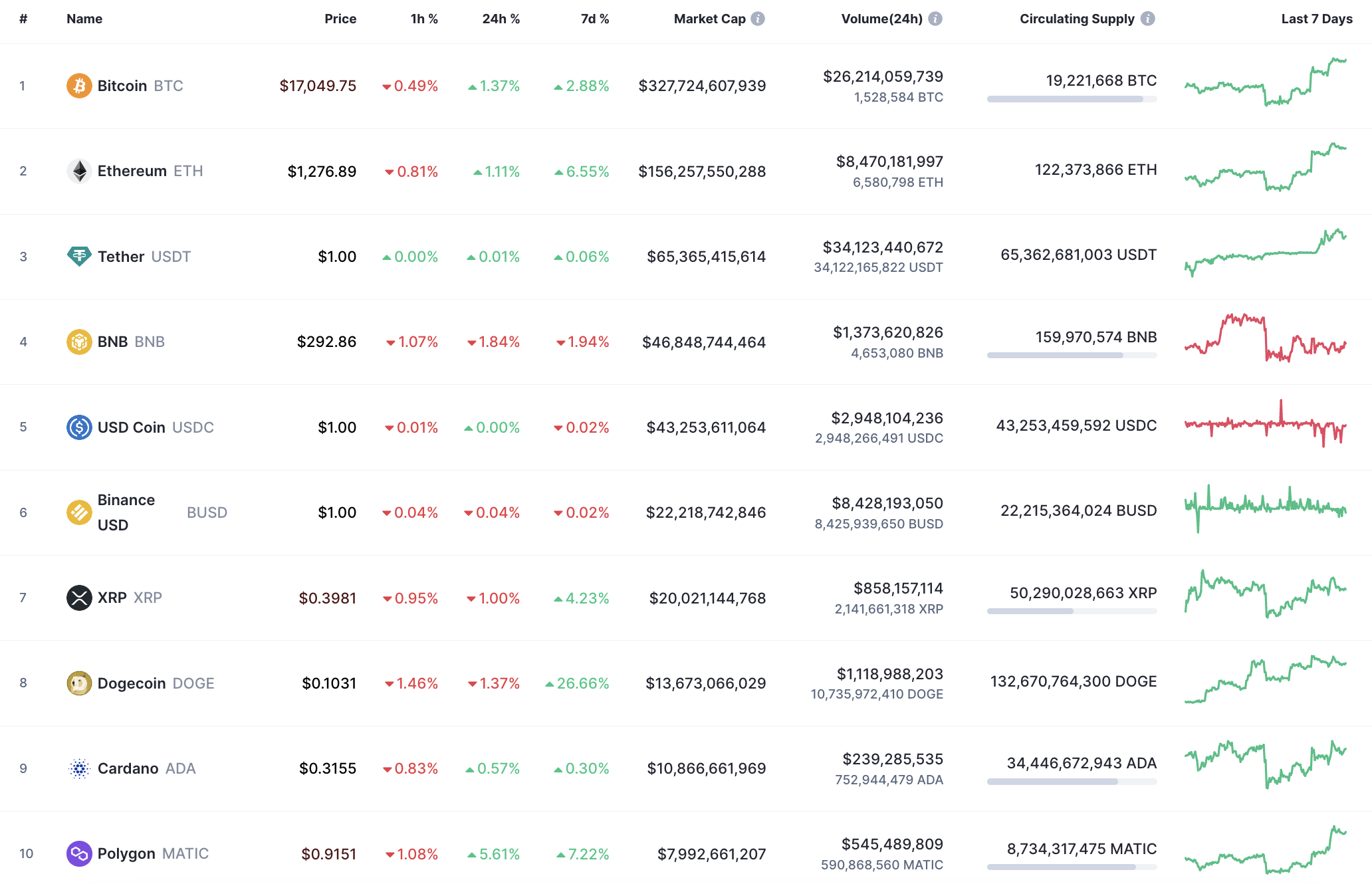Click the USD Coin USDC icon
The height and width of the screenshot is (884, 1372).
(x=79, y=427)
